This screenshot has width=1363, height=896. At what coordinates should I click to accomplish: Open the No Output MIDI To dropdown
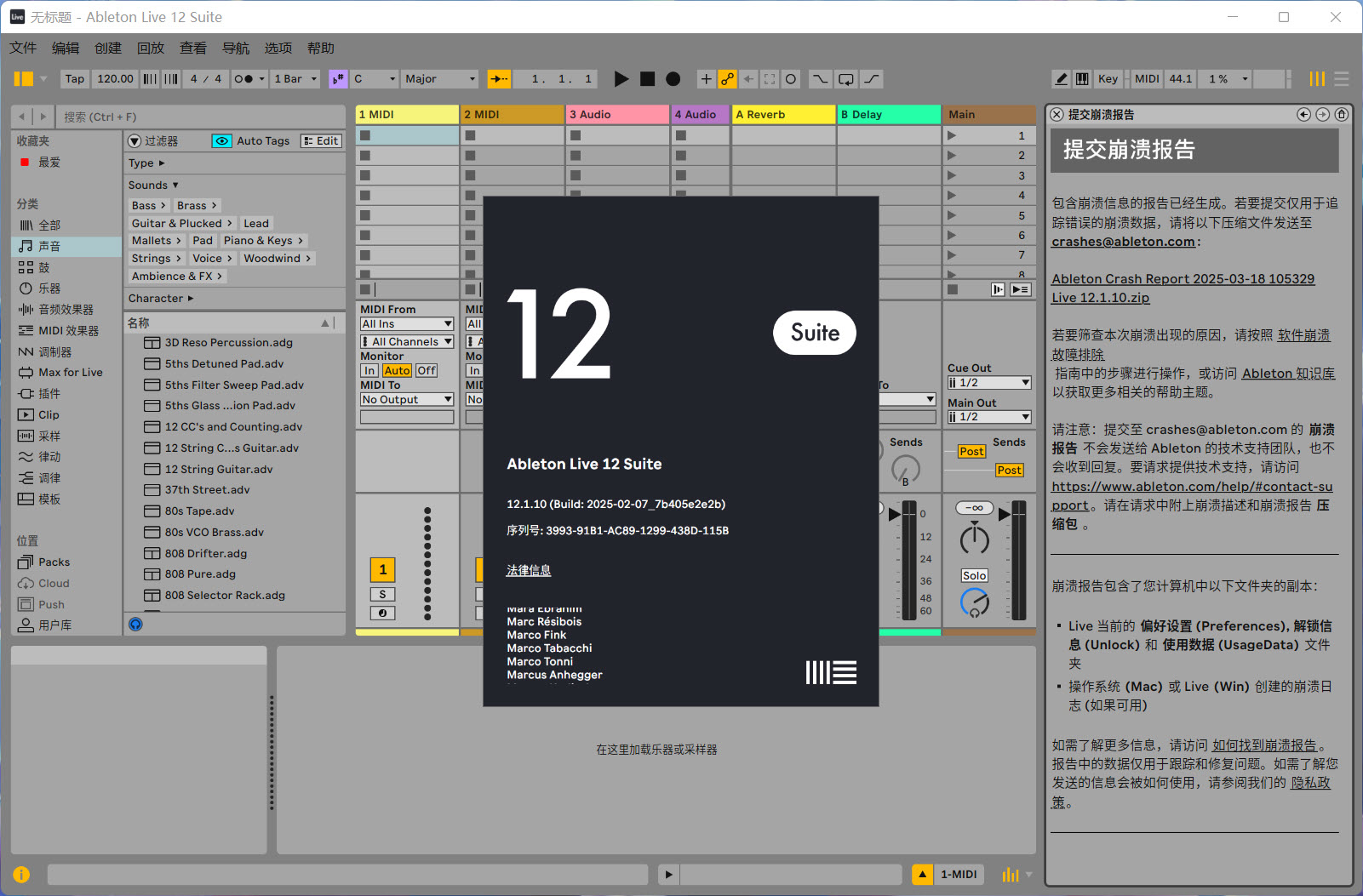(x=407, y=400)
